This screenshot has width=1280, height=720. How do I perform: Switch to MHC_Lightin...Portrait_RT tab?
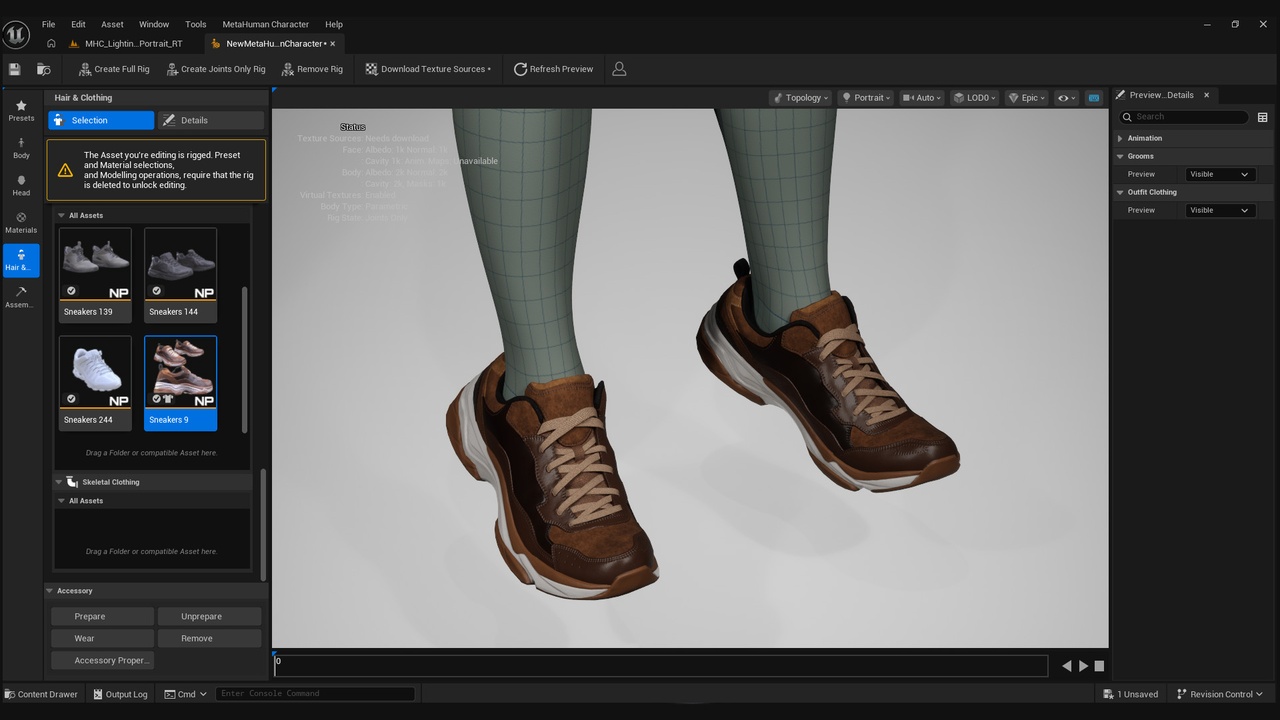tap(127, 43)
